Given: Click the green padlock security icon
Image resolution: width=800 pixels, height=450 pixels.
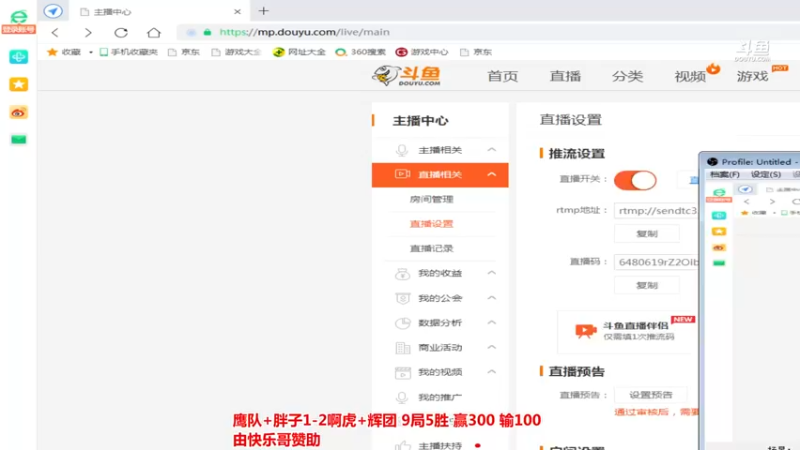Looking at the screenshot, I should pyautogui.click(x=207, y=32).
